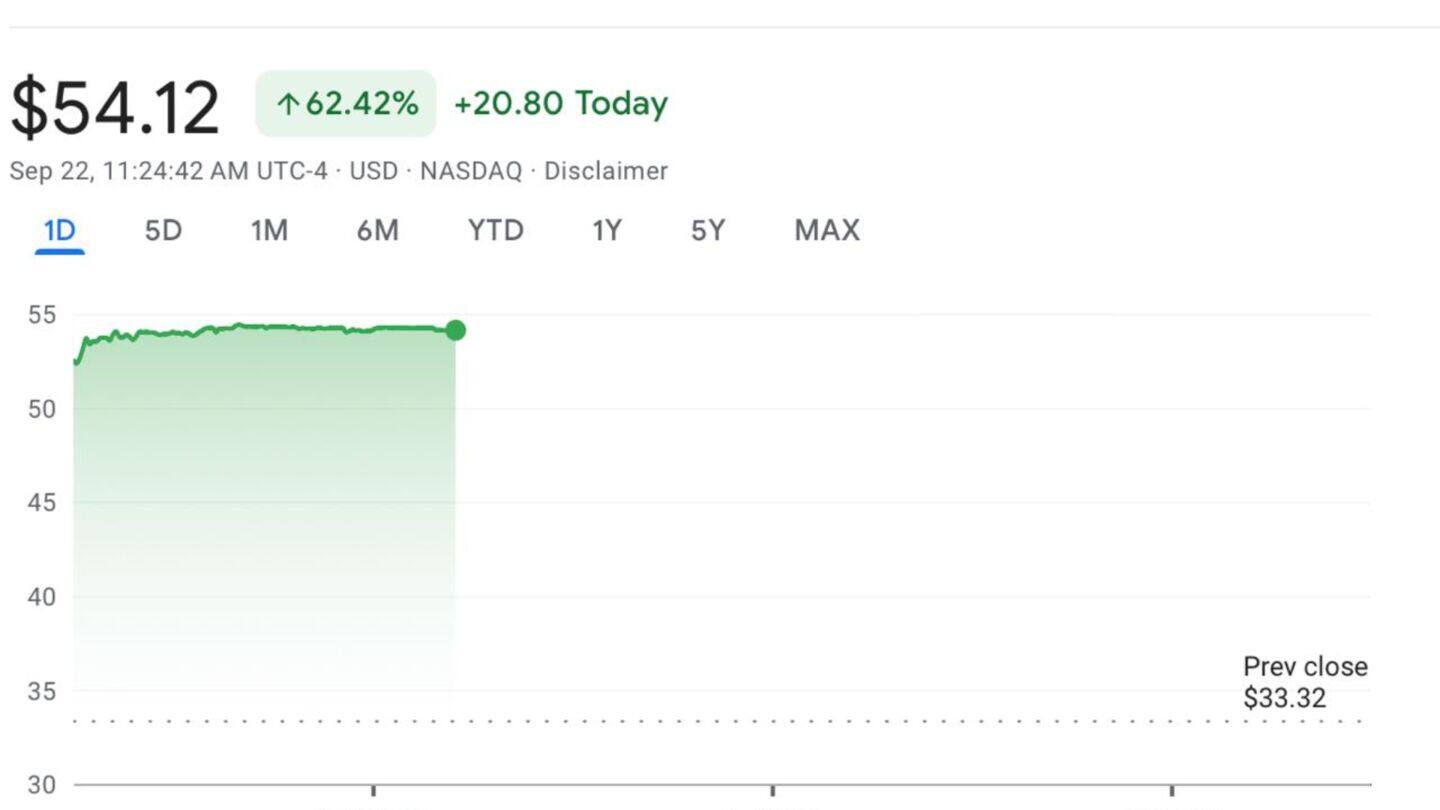Open the Disclaimer link
The width and height of the screenshot is (1440, 810).
(606, 171)
